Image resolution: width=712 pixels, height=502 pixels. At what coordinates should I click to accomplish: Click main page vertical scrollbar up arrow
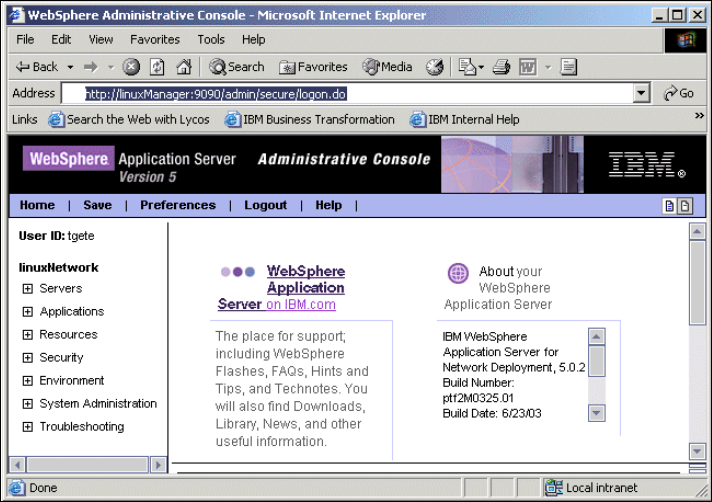(x=697, y=231)
